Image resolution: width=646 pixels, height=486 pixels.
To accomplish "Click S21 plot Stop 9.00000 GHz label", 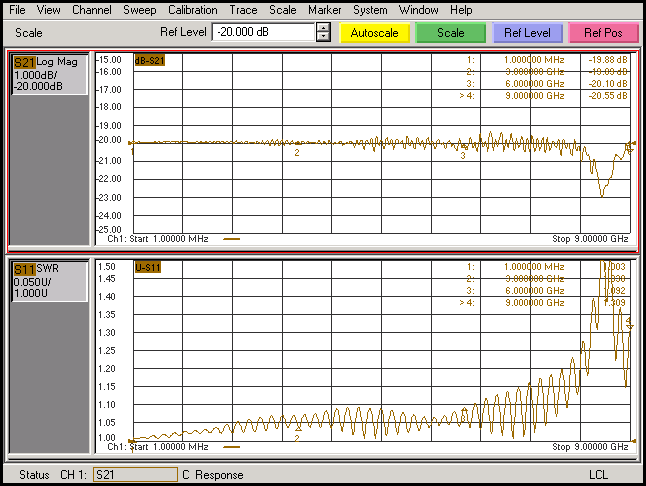I will pos(590,239).
